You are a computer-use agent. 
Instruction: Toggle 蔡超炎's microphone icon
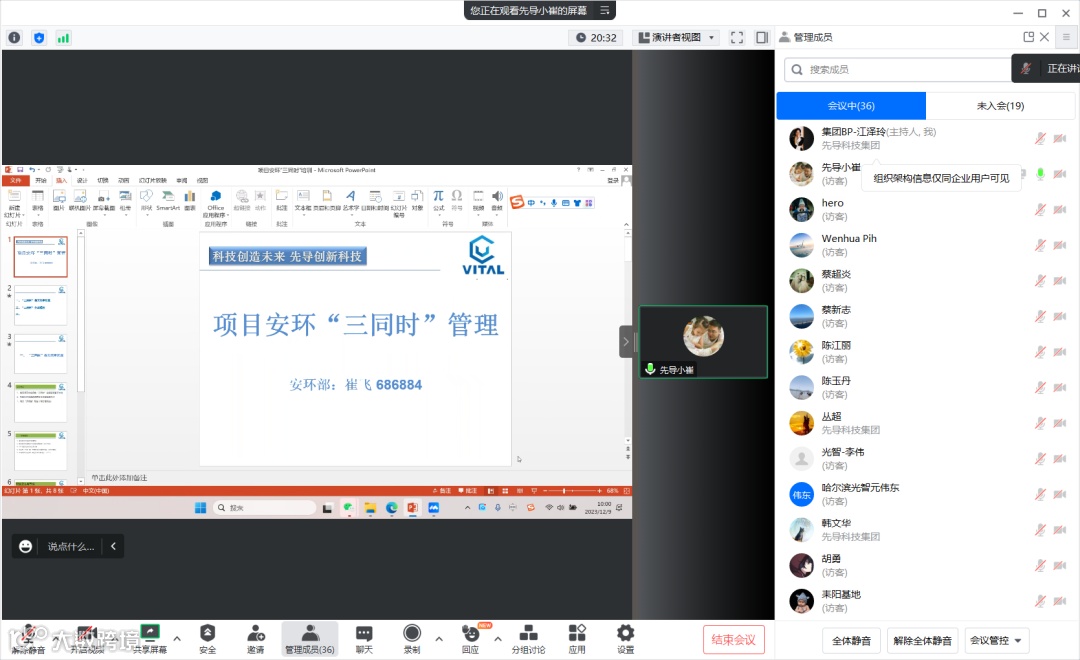1040,280
